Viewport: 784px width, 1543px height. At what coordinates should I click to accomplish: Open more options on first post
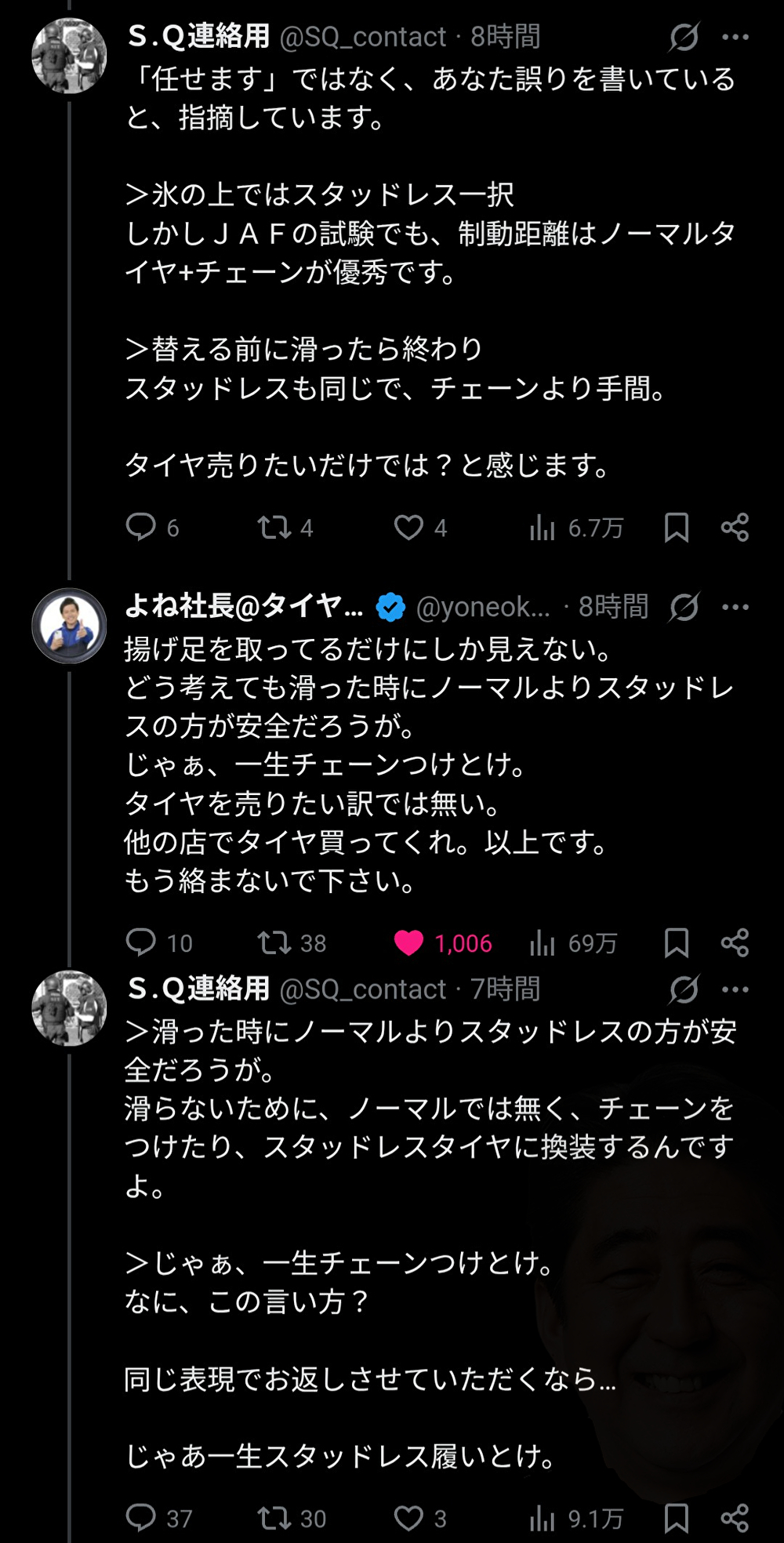[x=735, y=37]
